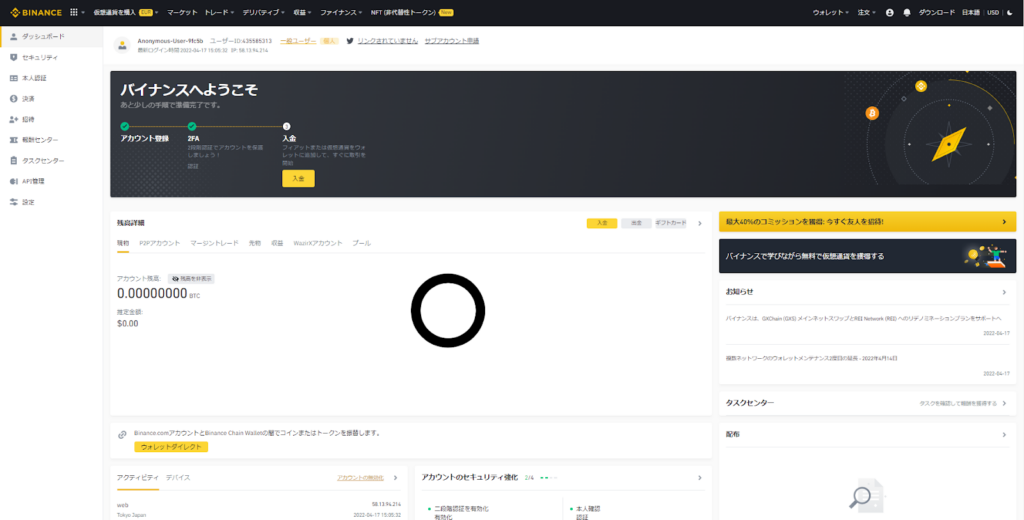Click the Binance logo

click(36, 12)
